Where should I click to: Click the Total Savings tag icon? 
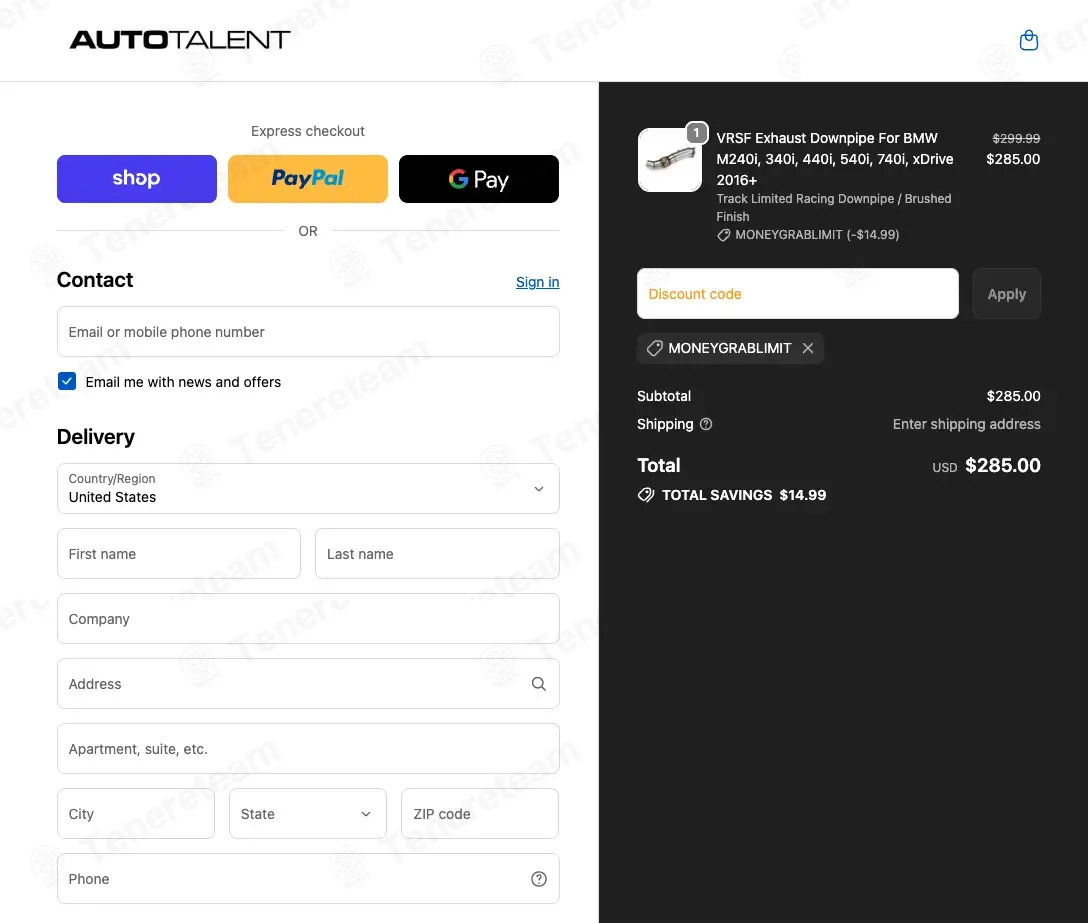point(645,495)
